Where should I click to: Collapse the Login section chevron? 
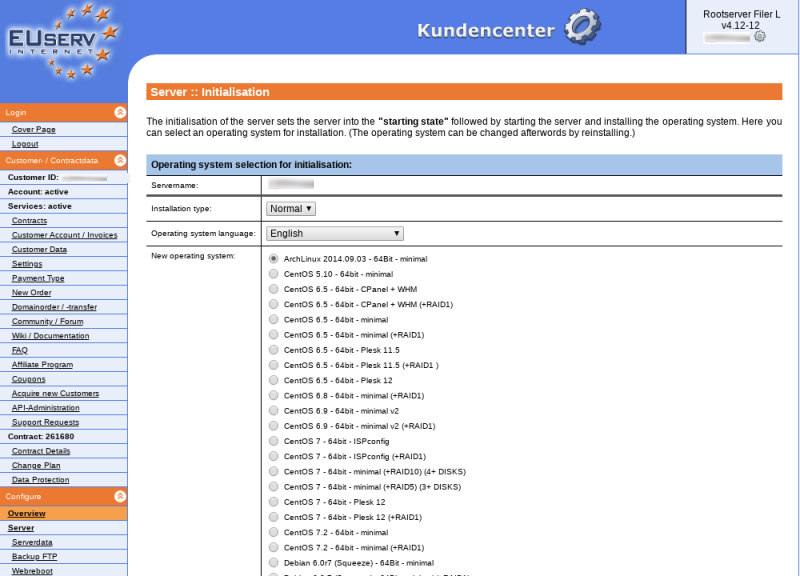120,112
